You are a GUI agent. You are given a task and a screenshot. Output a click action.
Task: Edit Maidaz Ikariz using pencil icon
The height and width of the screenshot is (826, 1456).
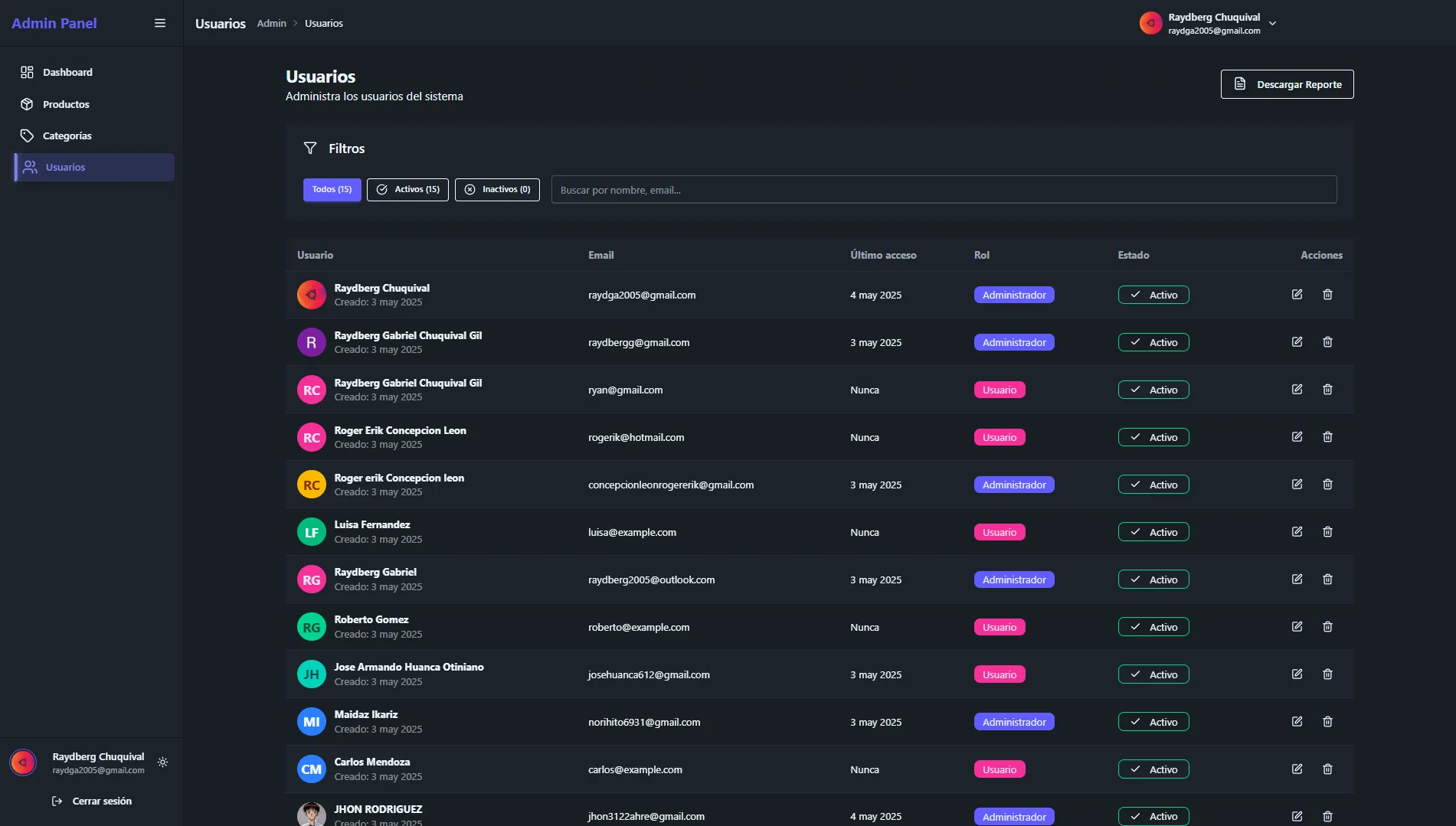point(1297,721)
